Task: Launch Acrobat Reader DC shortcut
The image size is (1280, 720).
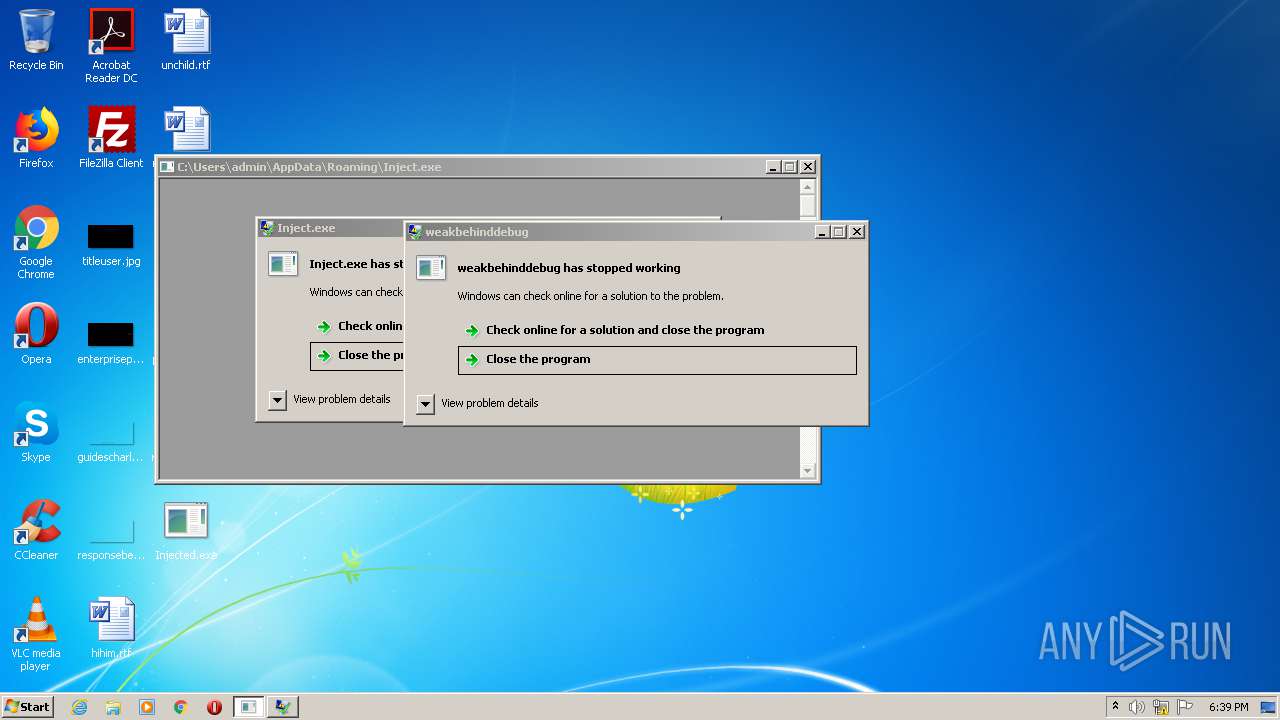Action: coord(111,46)
